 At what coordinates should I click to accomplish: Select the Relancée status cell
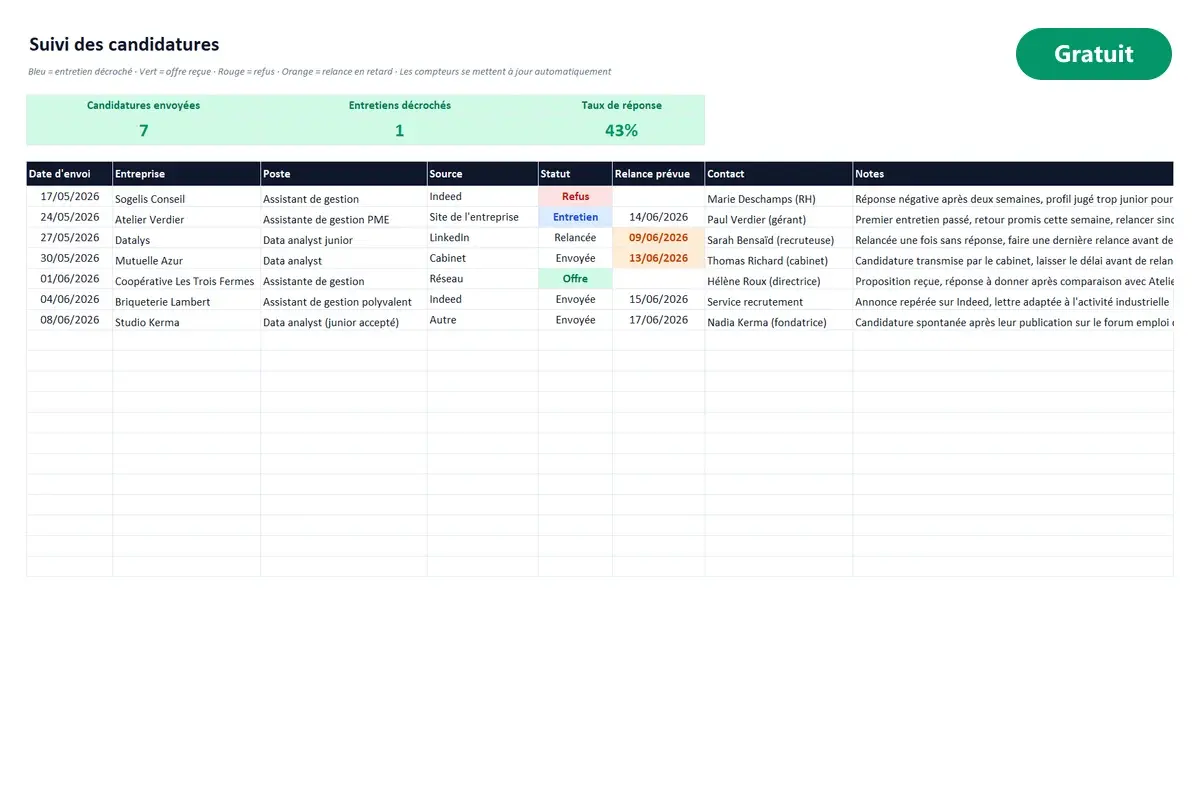click(575, 238)
